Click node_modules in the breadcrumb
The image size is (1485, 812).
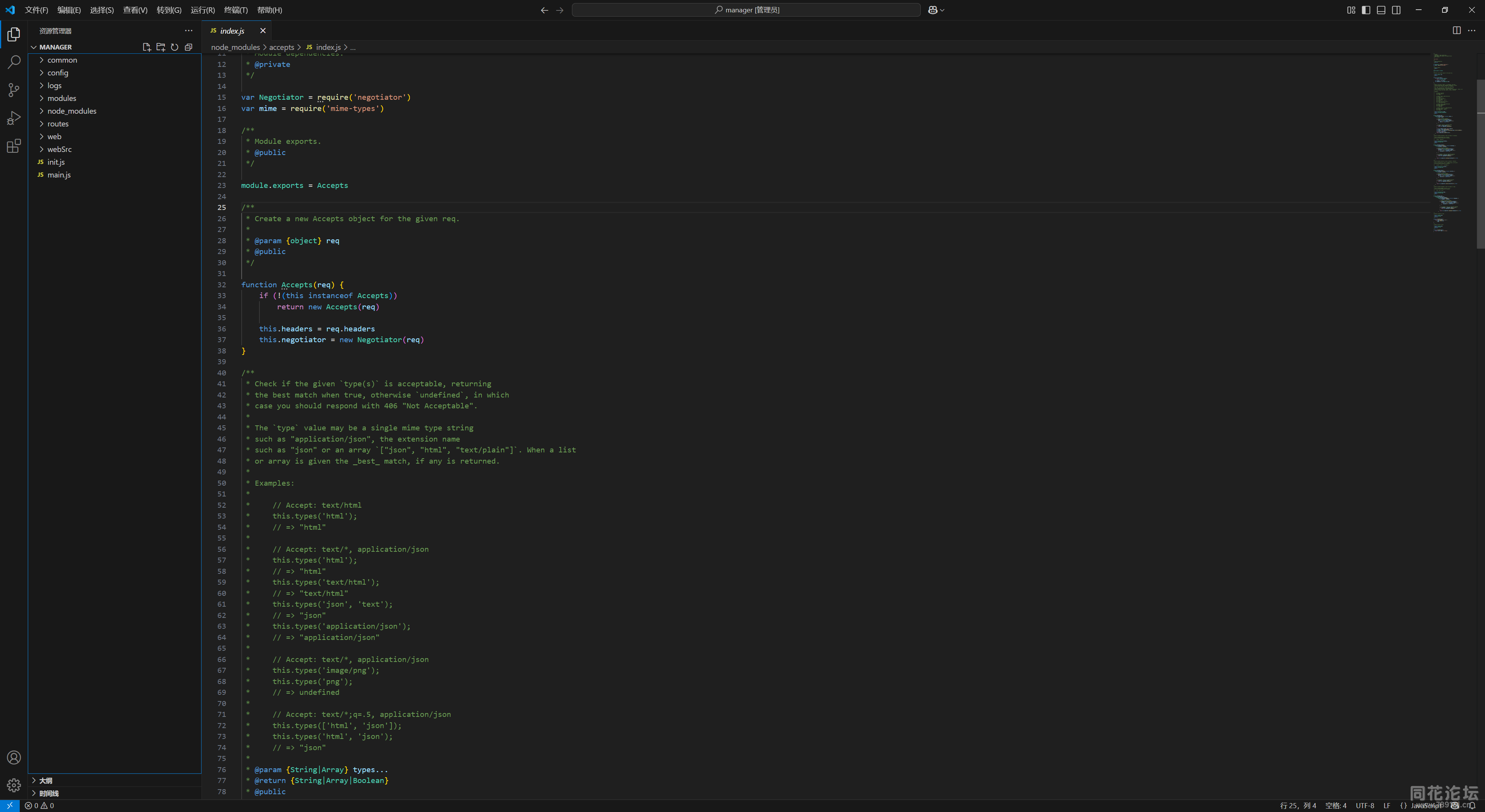coord(235,47)
